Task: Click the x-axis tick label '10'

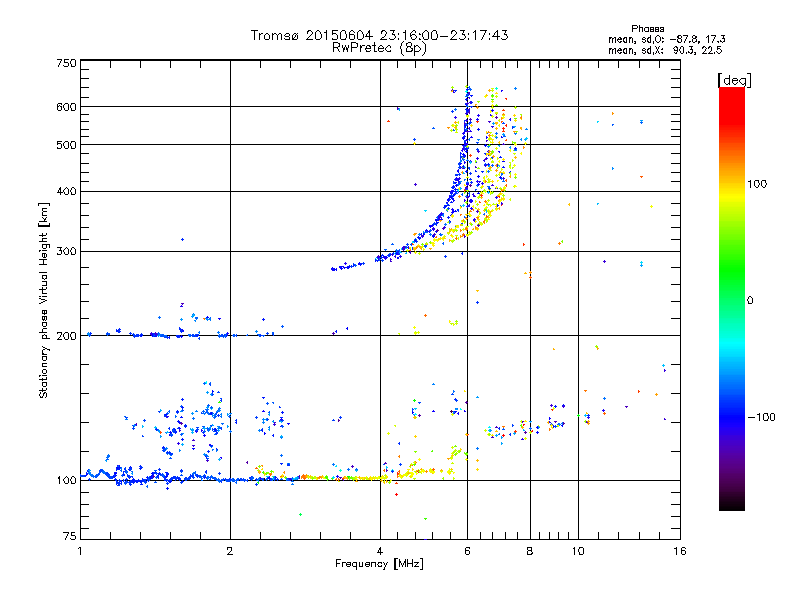Action: 578,551
